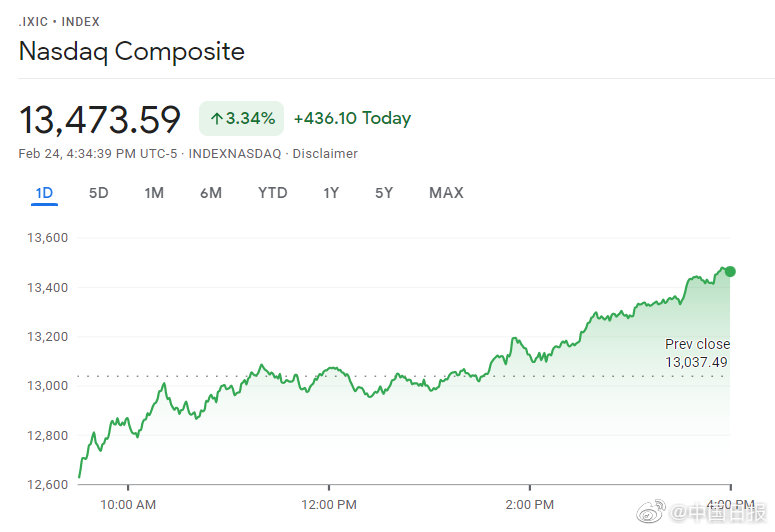Click the Nasdaq Composite title

[132, 52]
